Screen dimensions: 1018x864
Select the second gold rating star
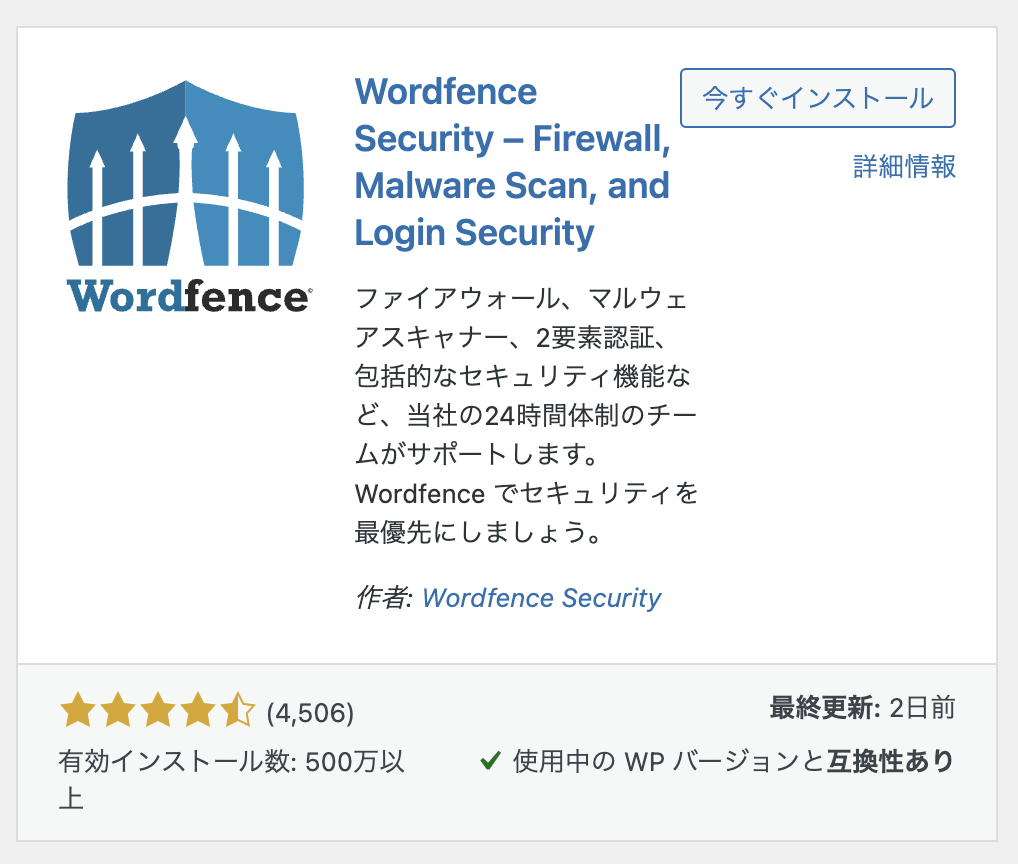click(x=118, y=710)
